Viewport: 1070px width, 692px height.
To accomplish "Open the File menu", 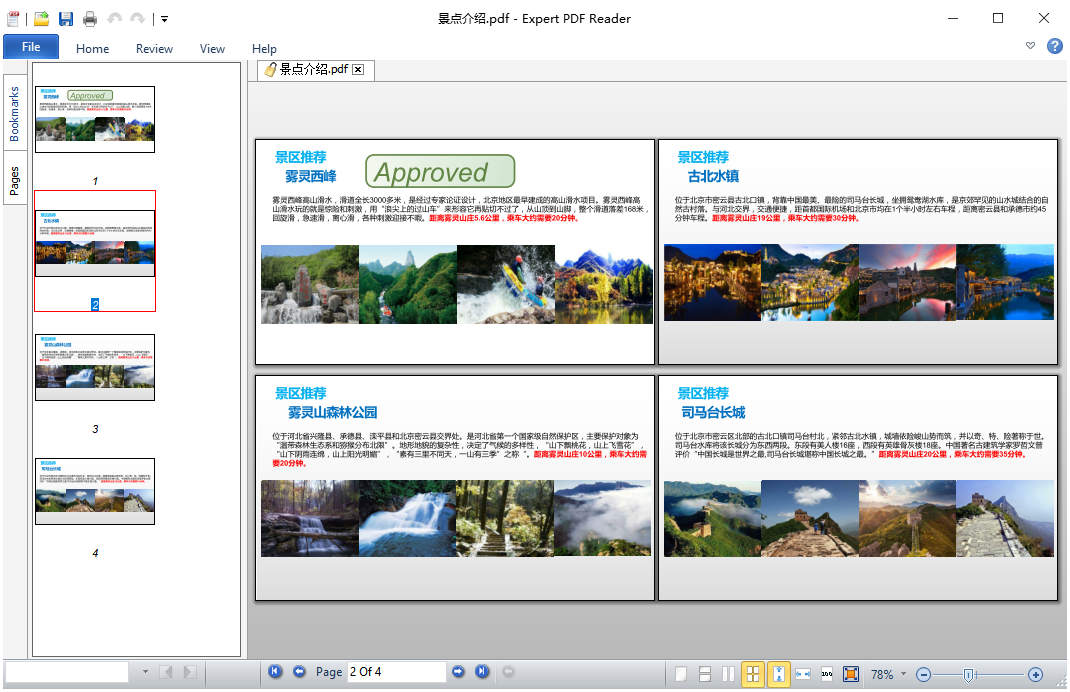I will [31, 46].
